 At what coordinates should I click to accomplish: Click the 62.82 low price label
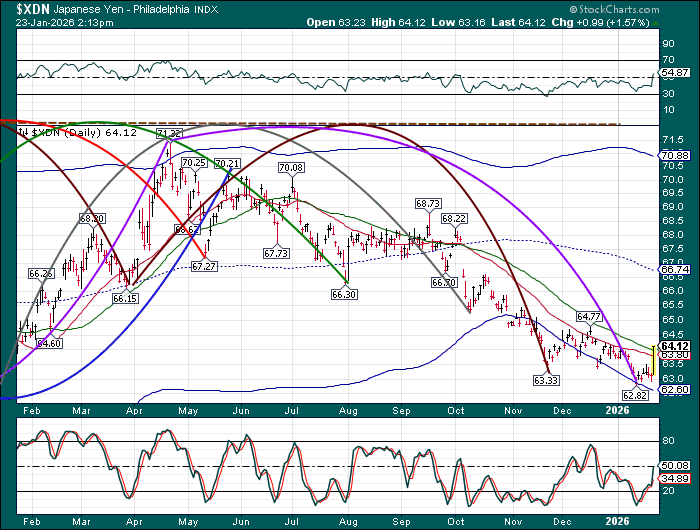pos(636,396)
